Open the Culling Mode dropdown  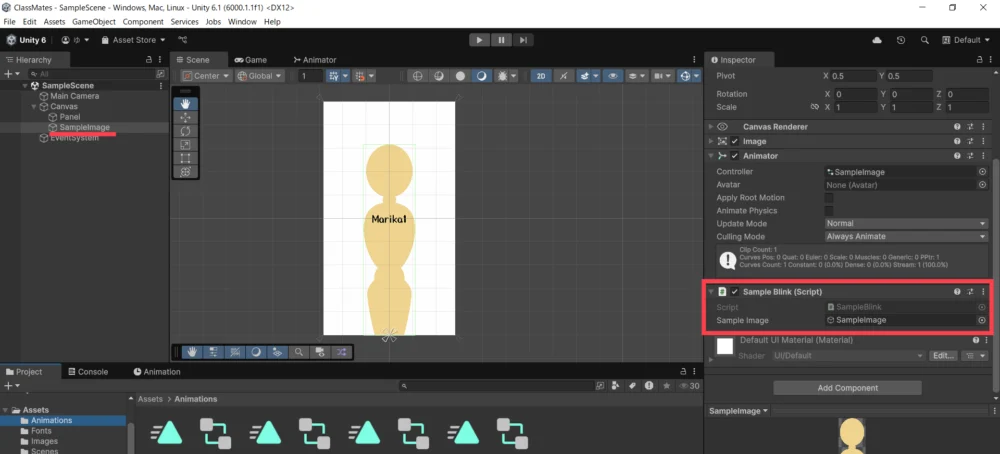(906, 237)
